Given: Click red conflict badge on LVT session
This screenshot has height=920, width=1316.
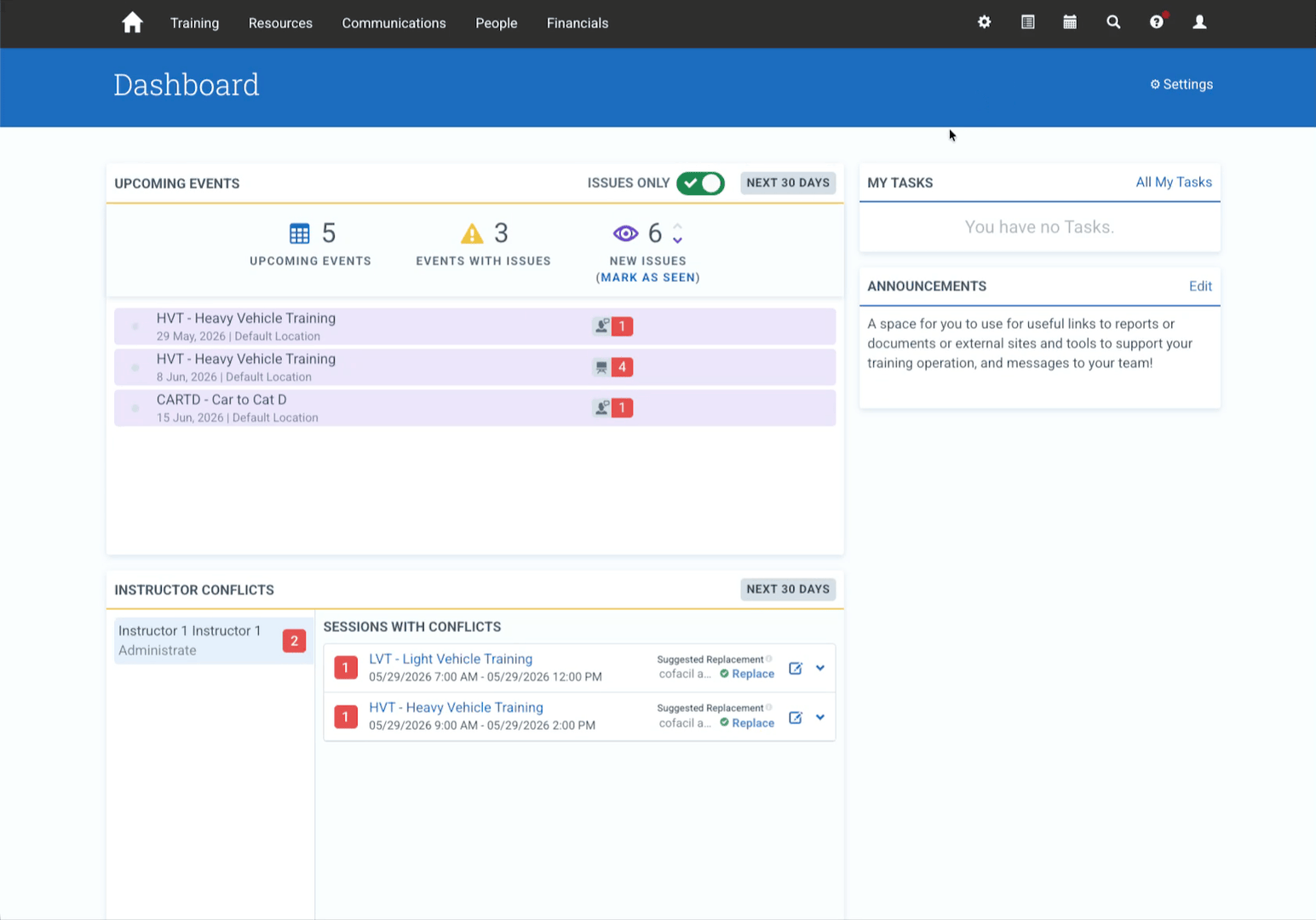Looking at the screenshot, I should click(x=346, y=668).
